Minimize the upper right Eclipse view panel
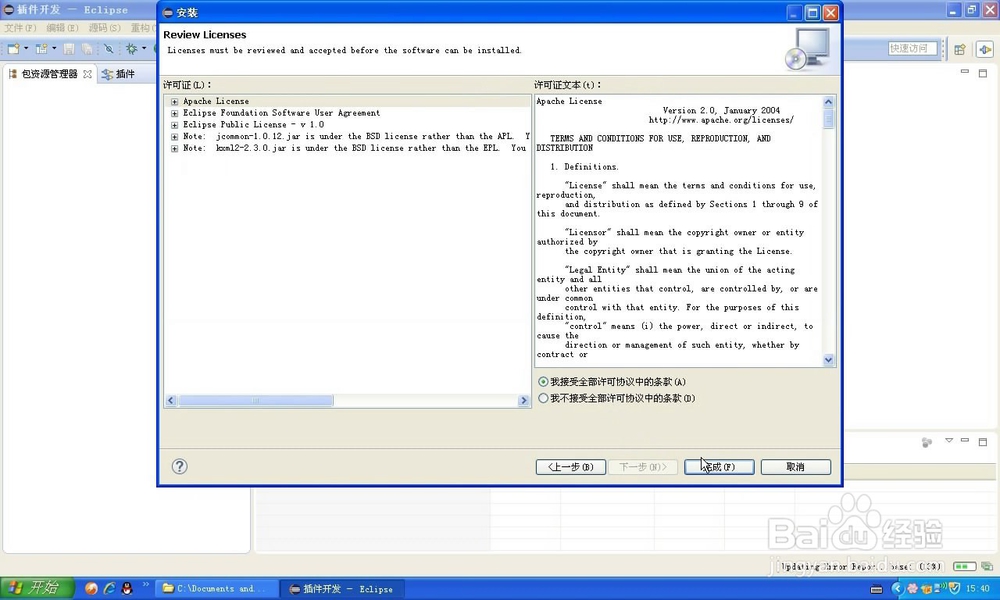This screenshot has height=600, width=1000. (x=965, y=73)
